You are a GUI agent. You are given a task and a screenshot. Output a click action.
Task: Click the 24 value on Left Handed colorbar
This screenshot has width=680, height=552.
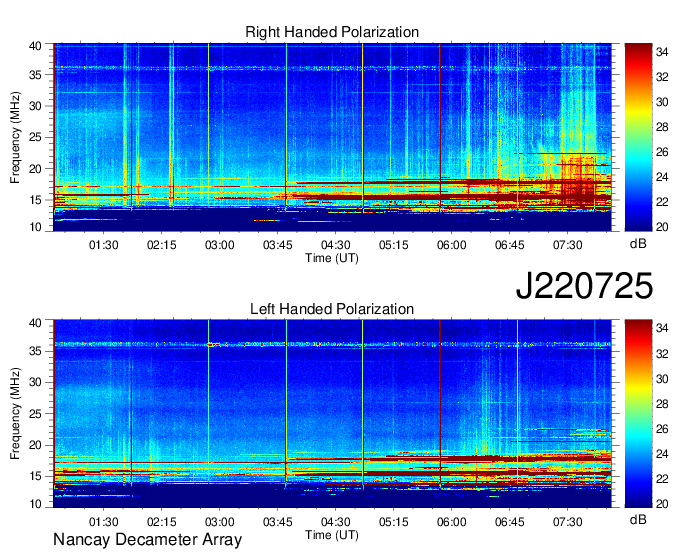662,454
